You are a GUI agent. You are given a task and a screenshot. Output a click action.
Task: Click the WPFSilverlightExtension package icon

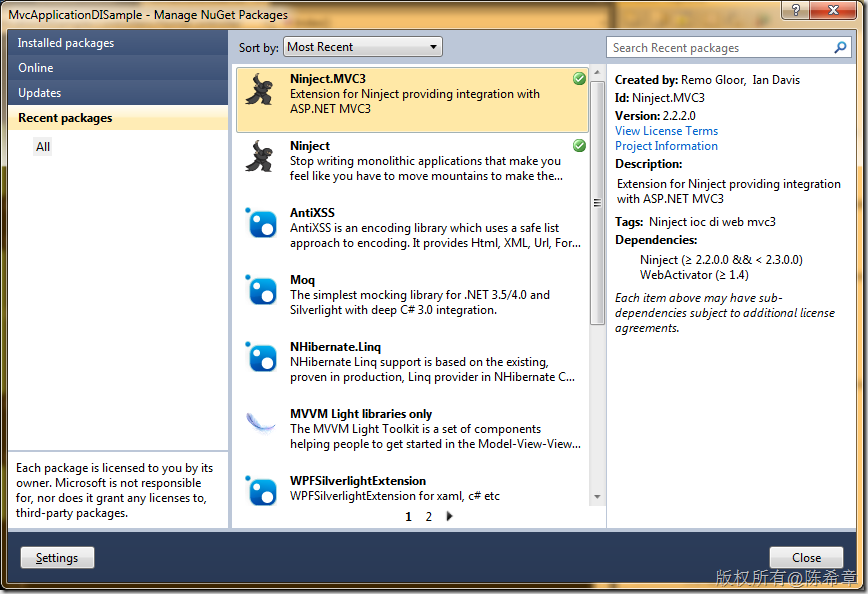point(261,491)
